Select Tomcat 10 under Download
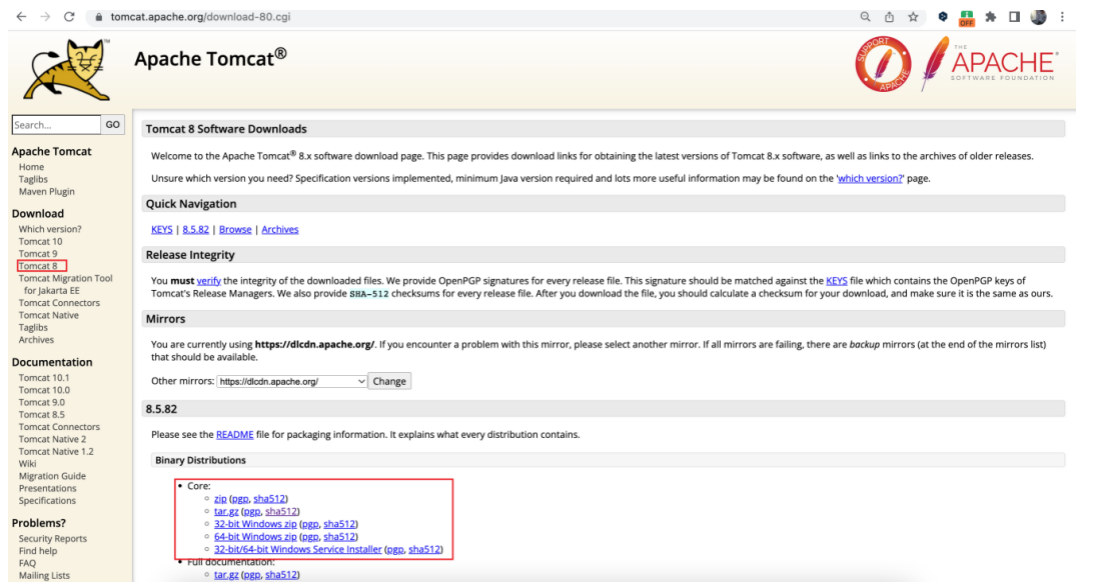 tap(40, 241)
